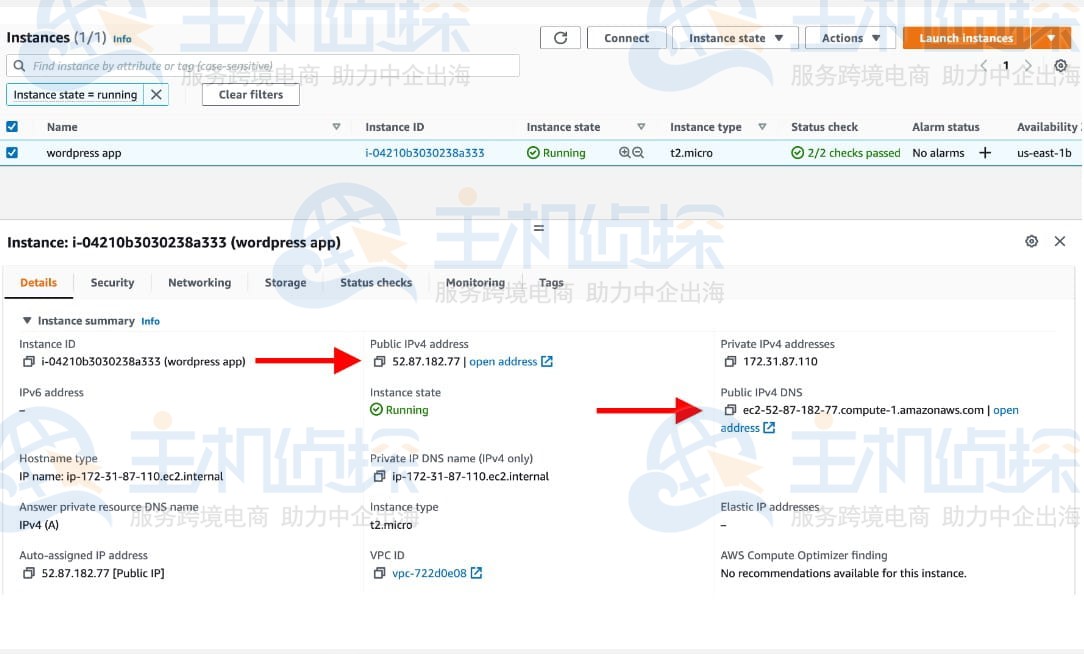
Task: Switch to the Networking tab
Action: point(199,283)
